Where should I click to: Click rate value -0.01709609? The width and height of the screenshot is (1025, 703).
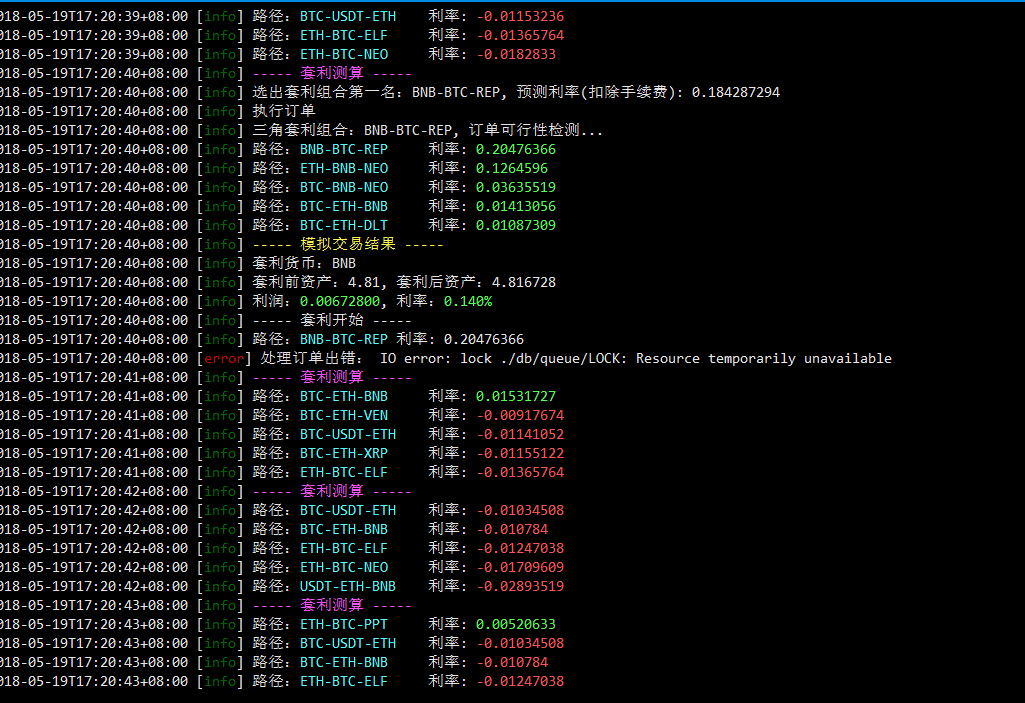[x=520, y=567]
